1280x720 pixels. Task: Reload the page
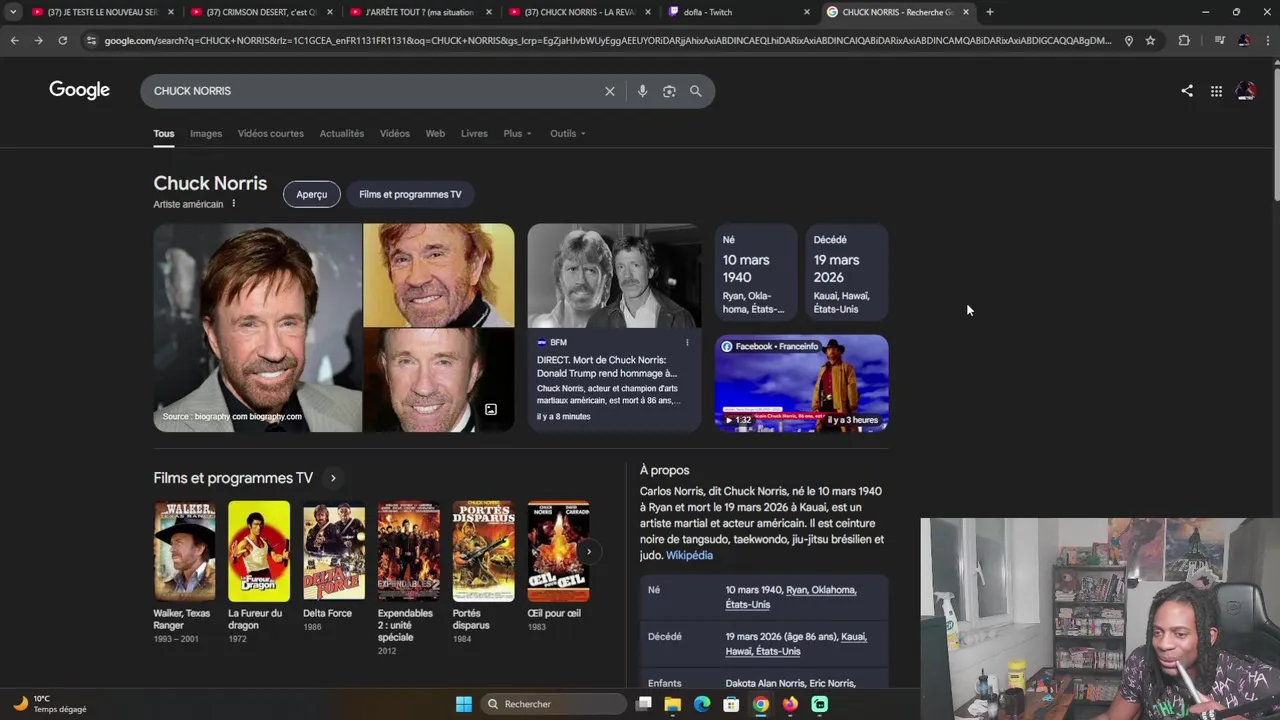tap(62, 40)
